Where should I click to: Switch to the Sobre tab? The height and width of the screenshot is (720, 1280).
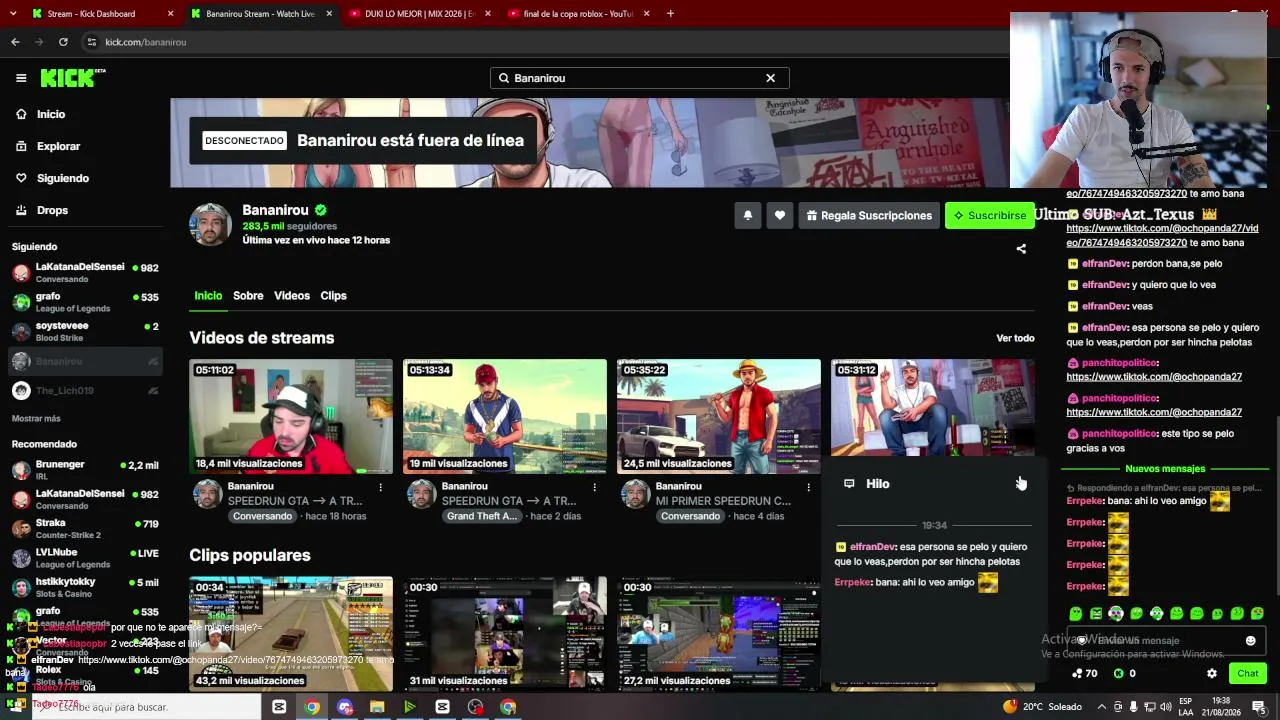[x=248, y=296]
